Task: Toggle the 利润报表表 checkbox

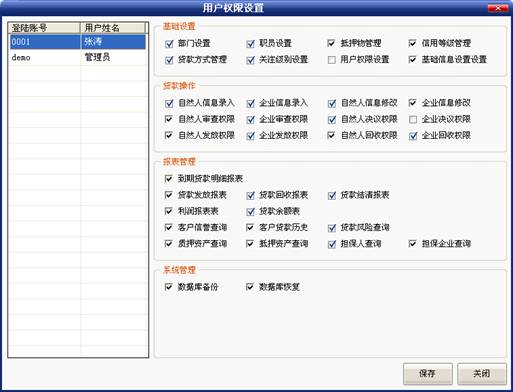Action: [169, 211]
